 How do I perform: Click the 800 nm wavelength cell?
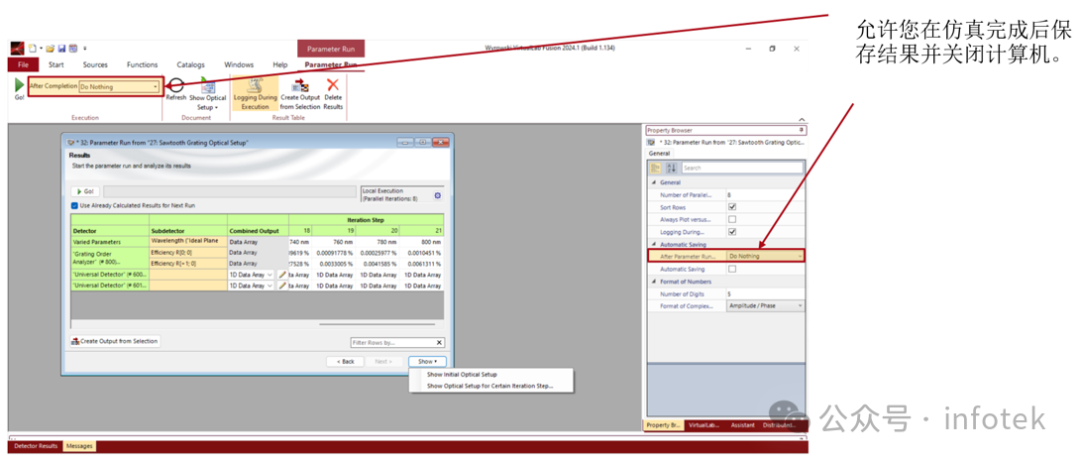coord(422,242)
